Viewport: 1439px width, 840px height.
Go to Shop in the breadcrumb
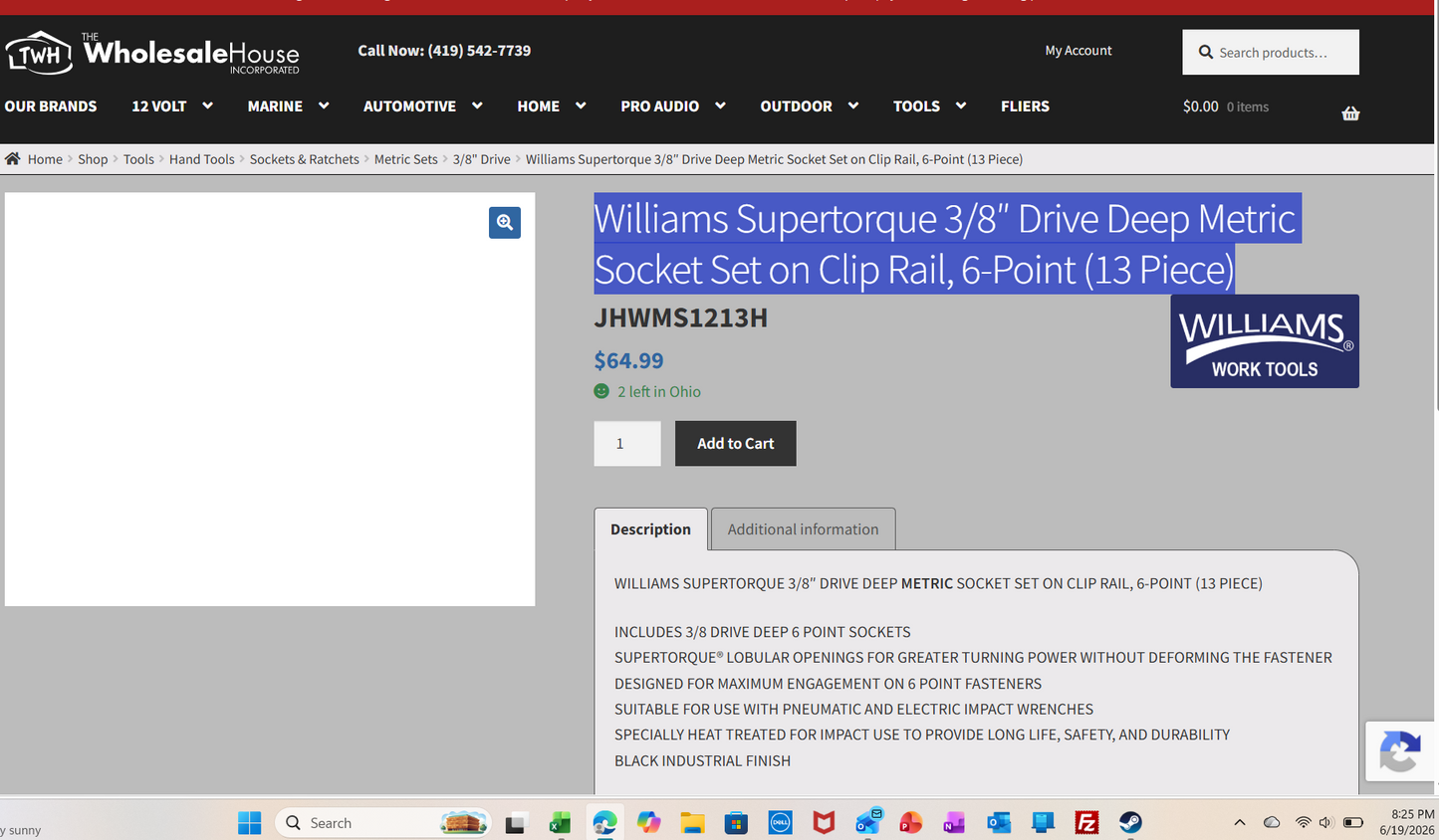tap(93, 159)
